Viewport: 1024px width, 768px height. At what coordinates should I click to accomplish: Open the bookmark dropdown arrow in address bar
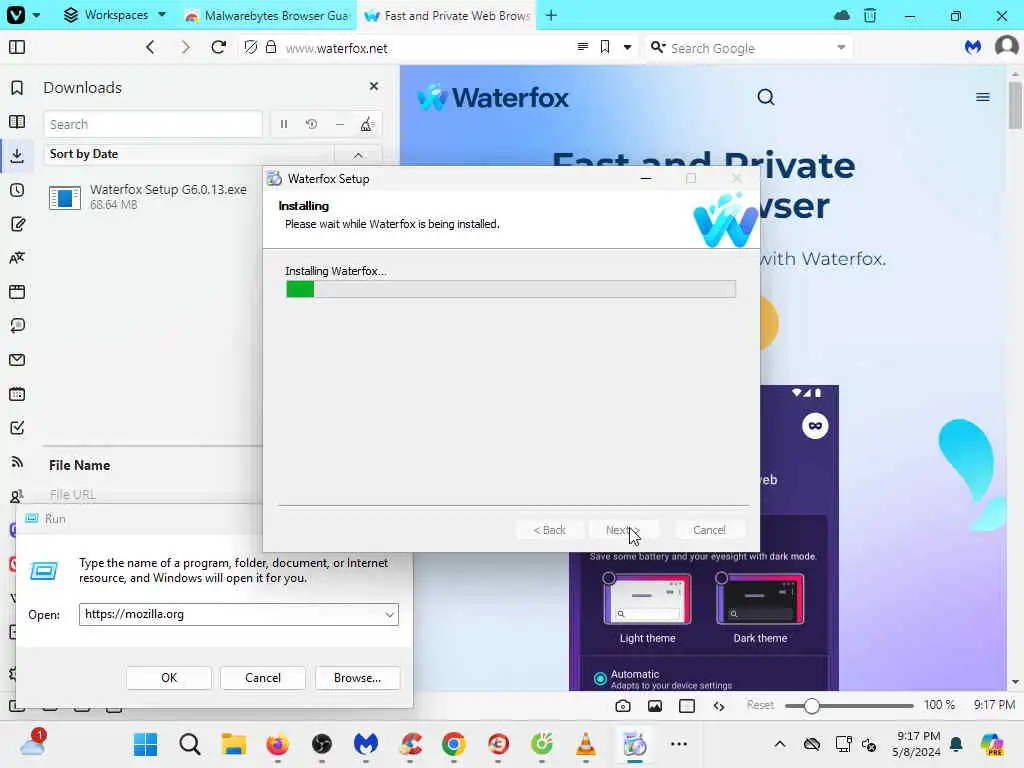pyautogui.click(x=627, y=47)
